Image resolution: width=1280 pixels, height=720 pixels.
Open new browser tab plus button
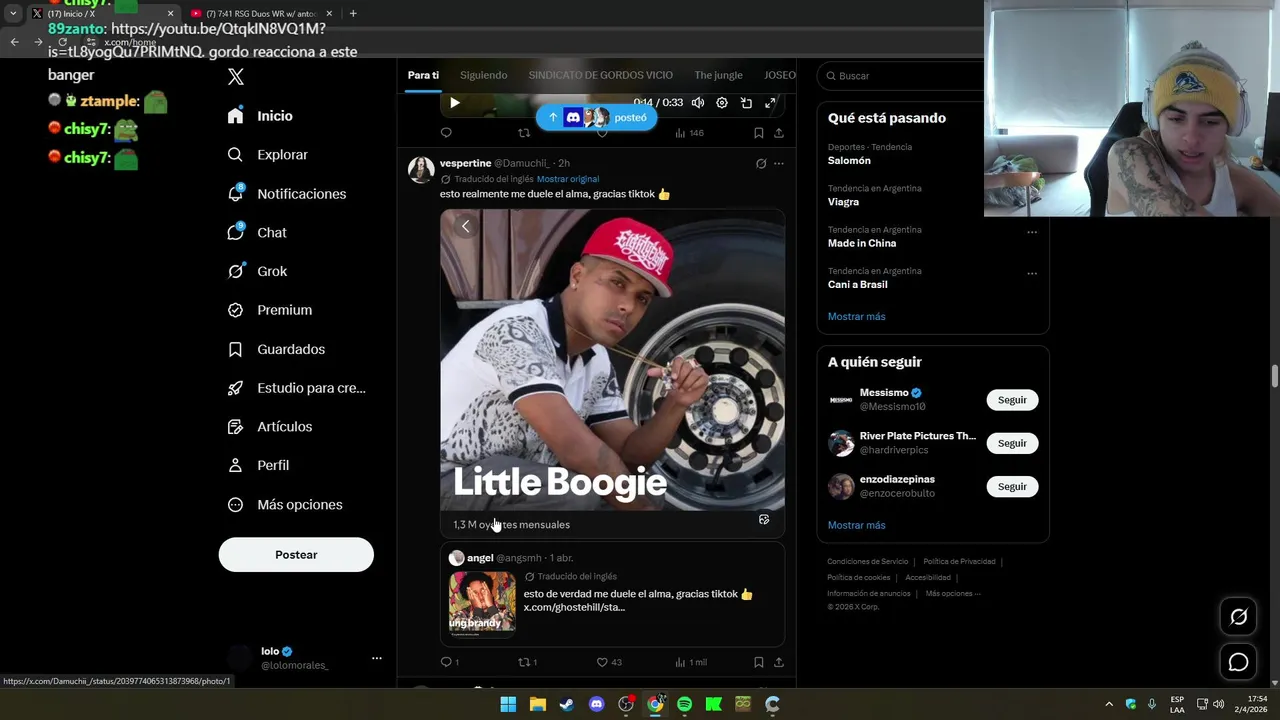(x=353, y=14)
